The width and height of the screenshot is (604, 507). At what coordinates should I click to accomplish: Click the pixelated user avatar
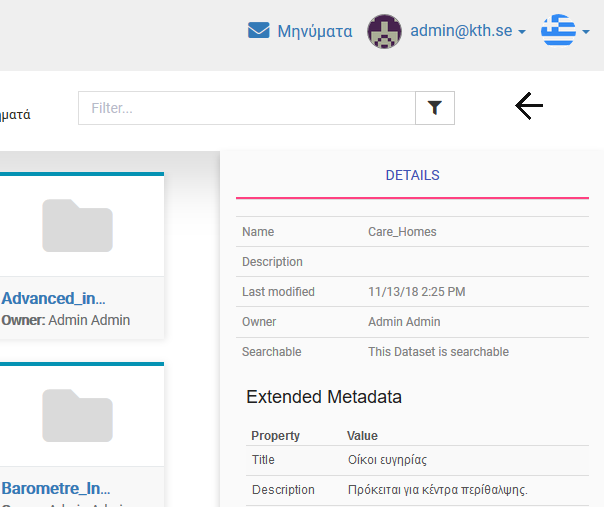click(384, 31)
